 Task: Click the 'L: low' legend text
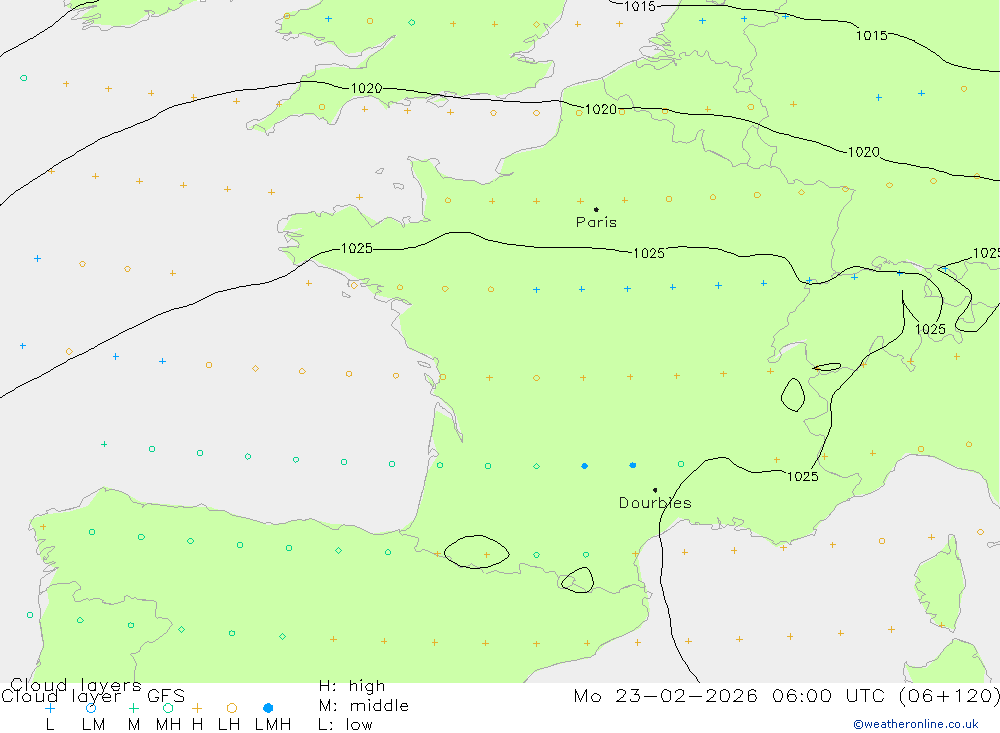pyautogui.click(x=345, y=725)
